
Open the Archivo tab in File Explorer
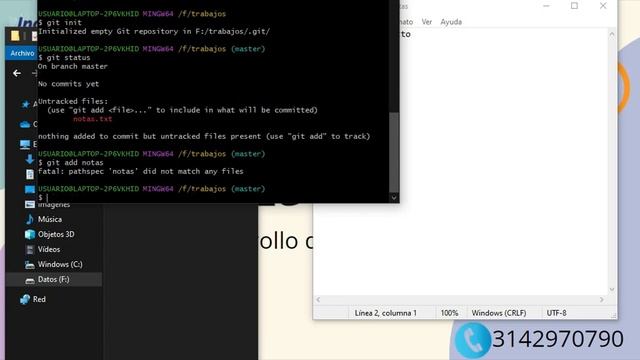pos(22,53)
